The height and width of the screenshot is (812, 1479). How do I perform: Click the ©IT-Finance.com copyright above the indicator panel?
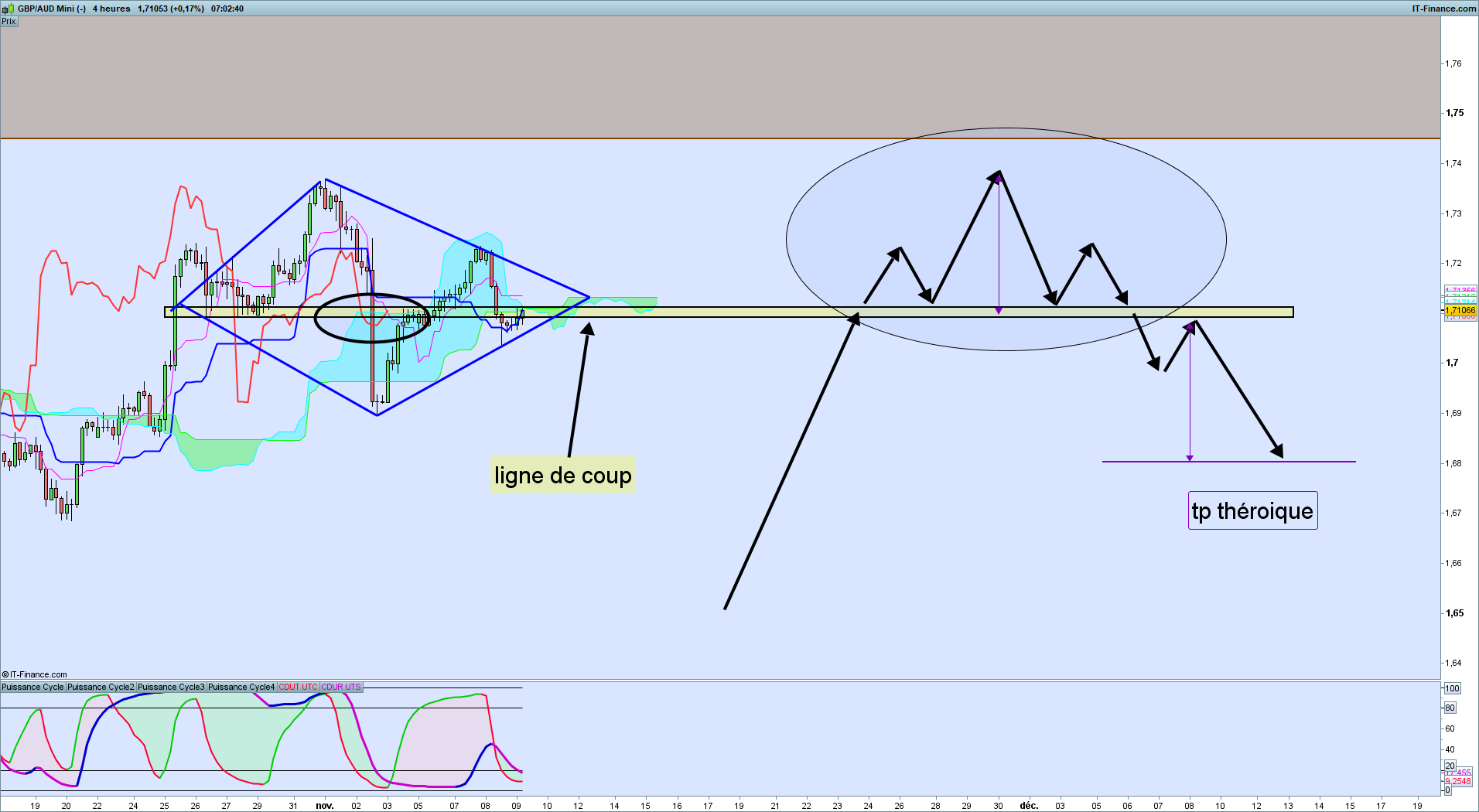(35, 674)
